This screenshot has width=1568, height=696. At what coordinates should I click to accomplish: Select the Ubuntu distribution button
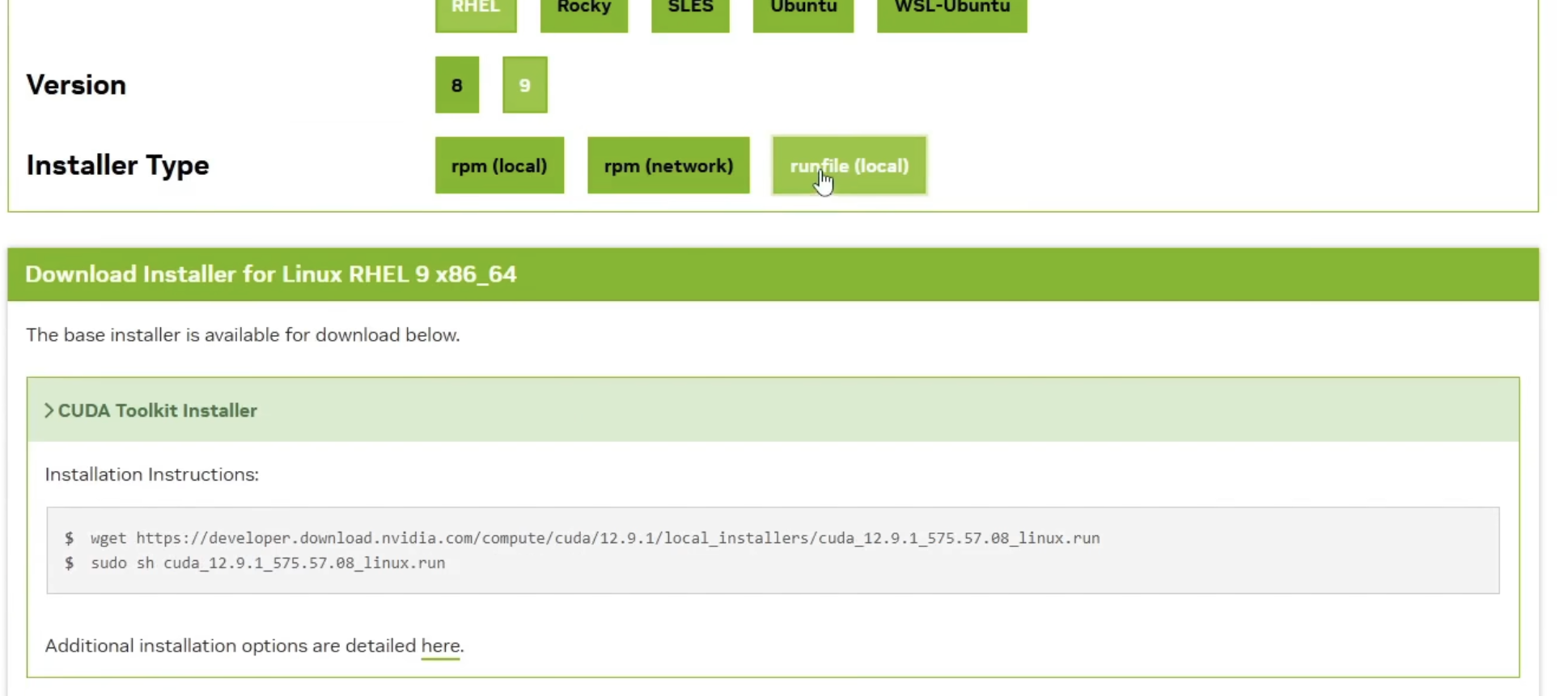(x=803, y=11)
